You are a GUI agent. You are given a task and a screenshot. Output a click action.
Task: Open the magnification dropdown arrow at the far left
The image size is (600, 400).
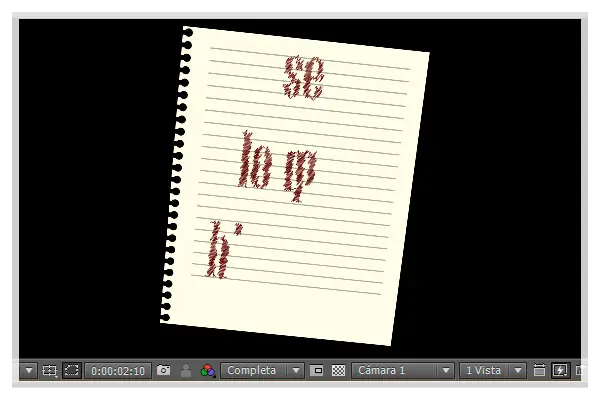[29, 371]
